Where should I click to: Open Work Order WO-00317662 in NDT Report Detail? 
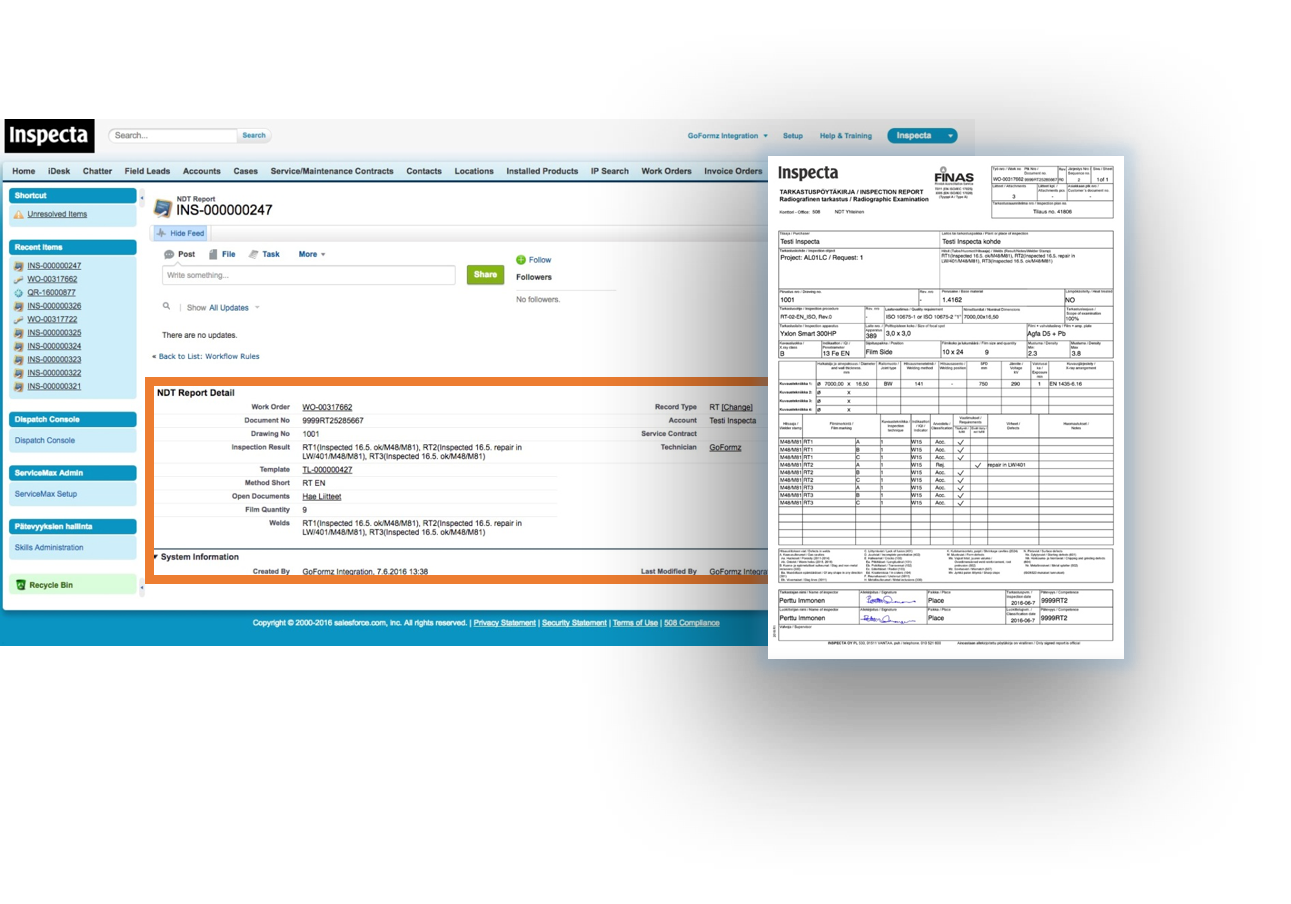(x=327, y=407)
